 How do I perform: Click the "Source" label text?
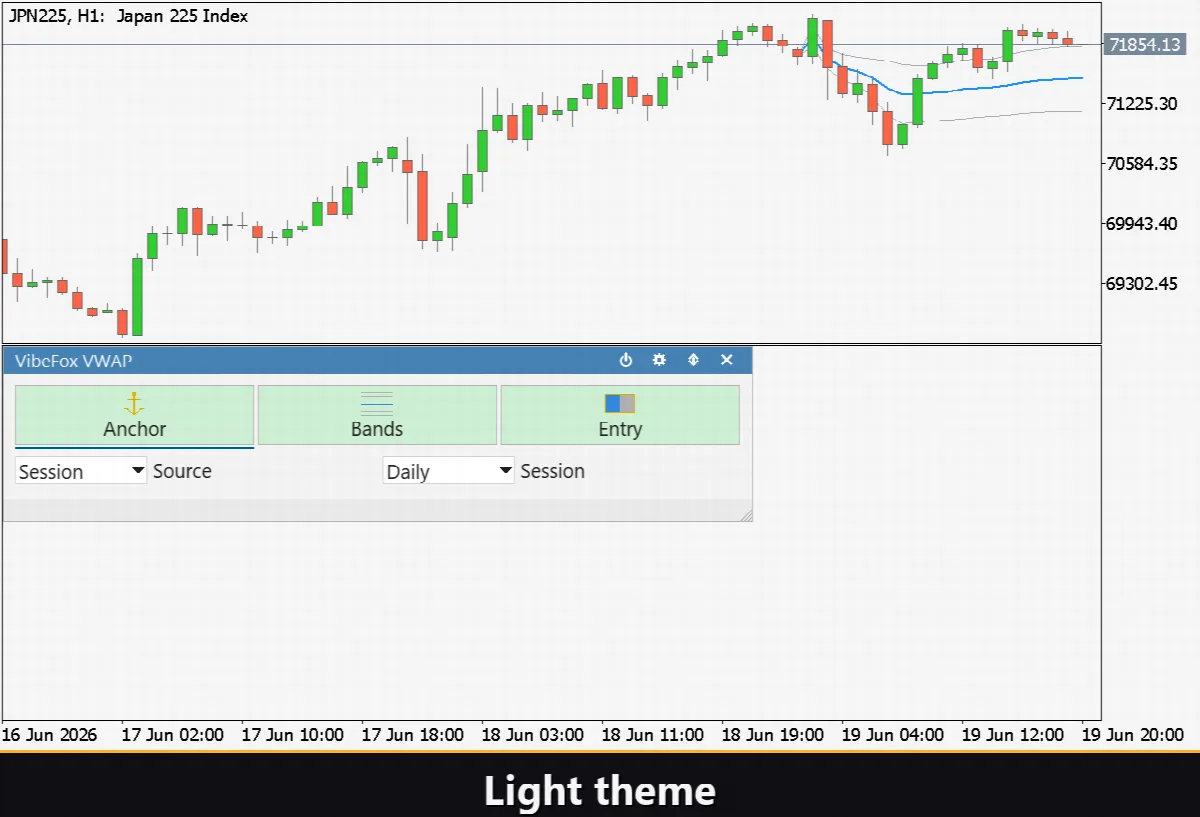(182, 471)
